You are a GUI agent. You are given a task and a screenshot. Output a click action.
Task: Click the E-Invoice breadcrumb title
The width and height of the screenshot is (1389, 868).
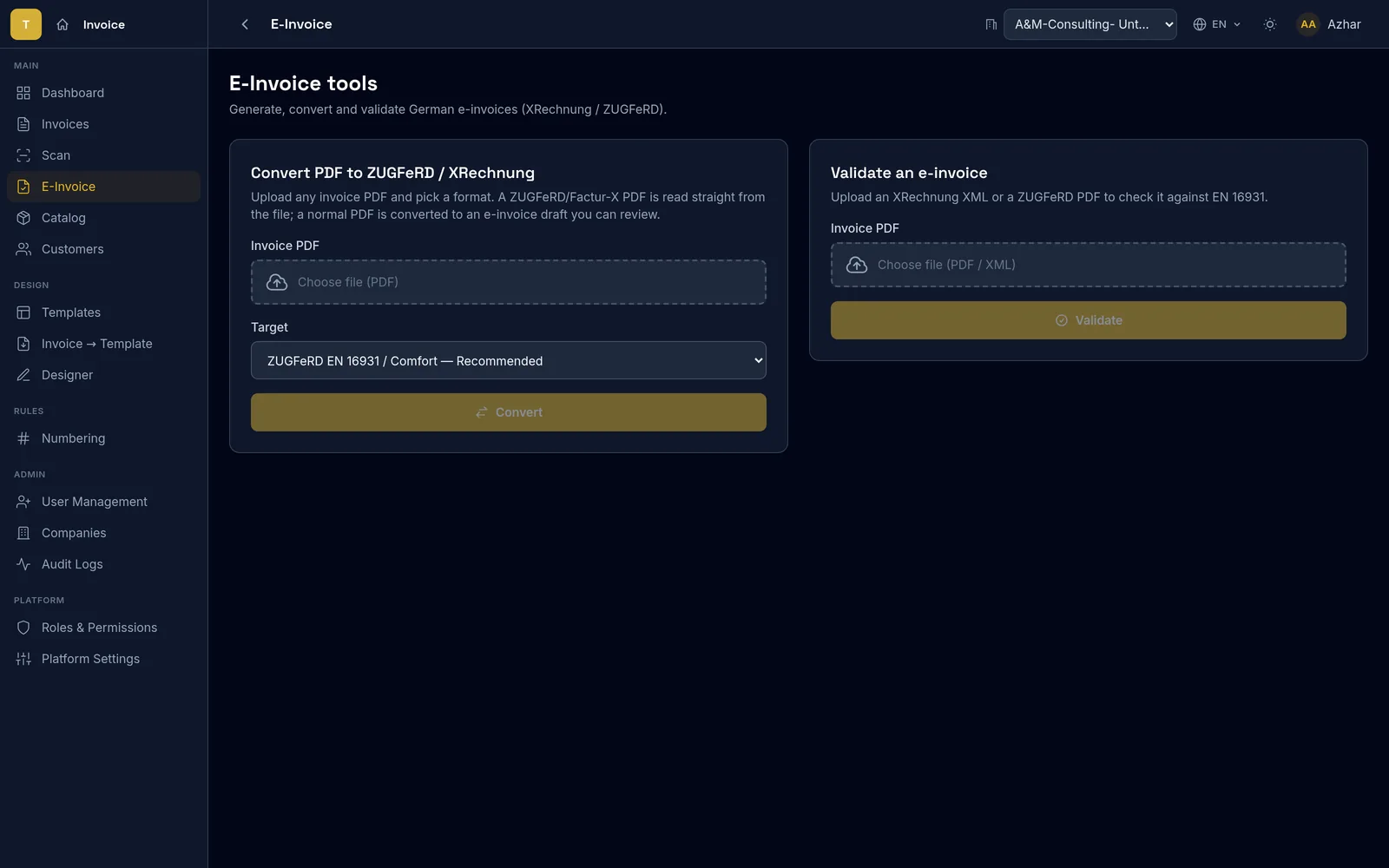301,24
